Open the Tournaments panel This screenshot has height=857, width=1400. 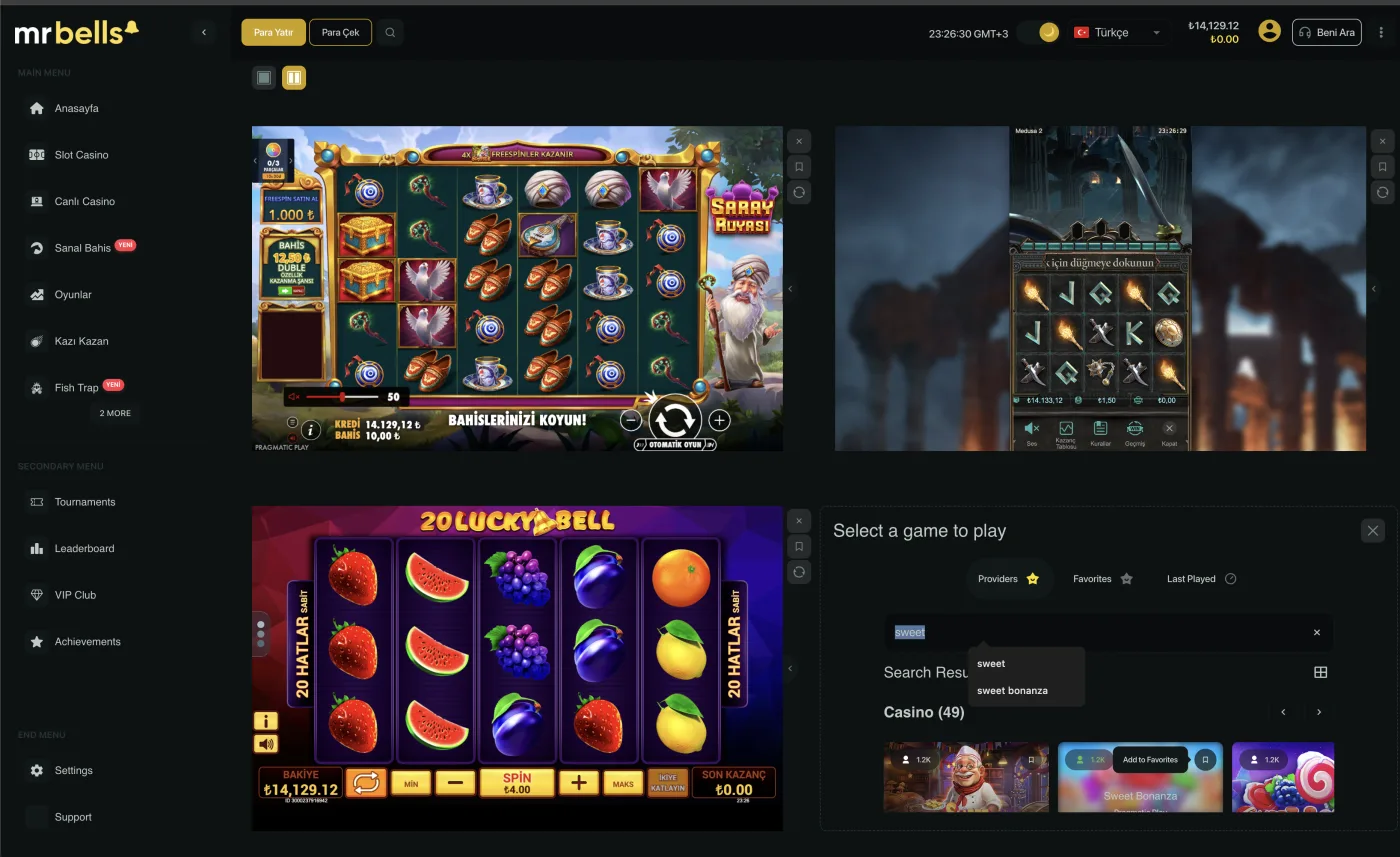pyautogui.click(x=36, y=501)
